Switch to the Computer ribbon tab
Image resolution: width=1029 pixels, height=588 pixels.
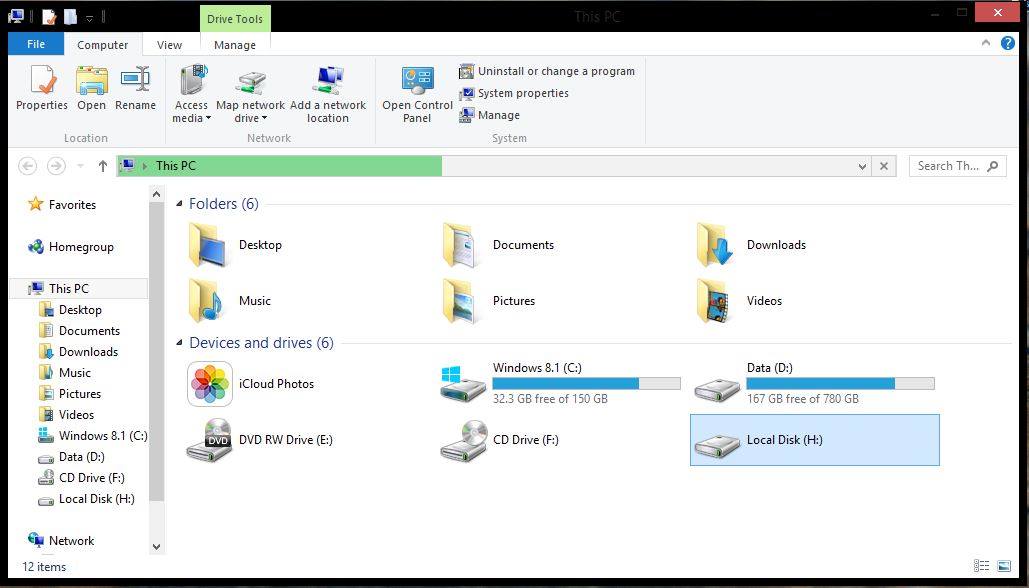click(x=102, y=45)
